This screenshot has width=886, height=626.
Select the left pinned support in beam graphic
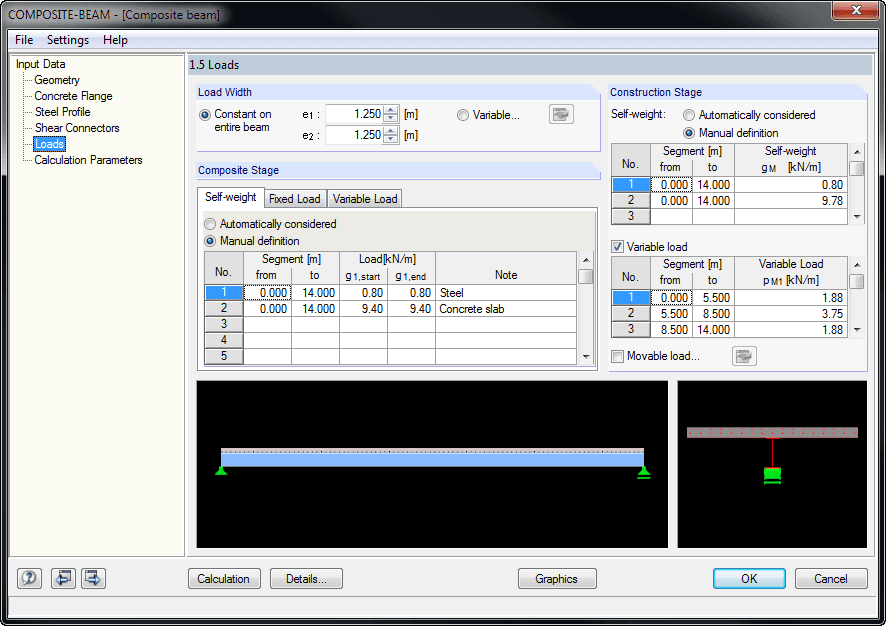(221, 470)
